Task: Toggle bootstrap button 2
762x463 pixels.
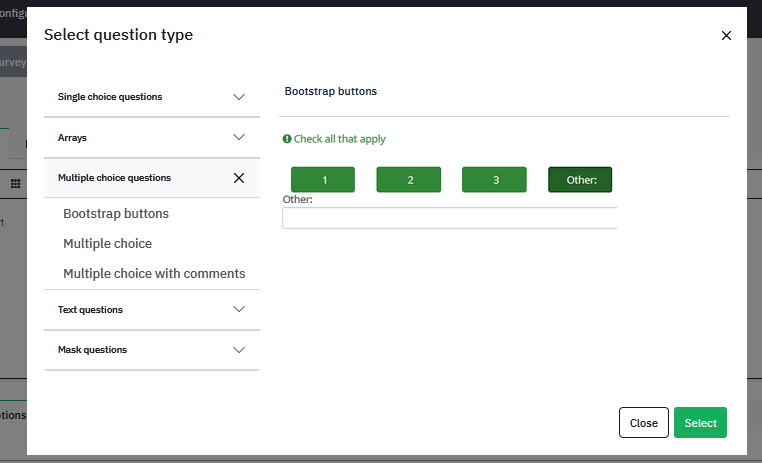Action: [409, 180]
